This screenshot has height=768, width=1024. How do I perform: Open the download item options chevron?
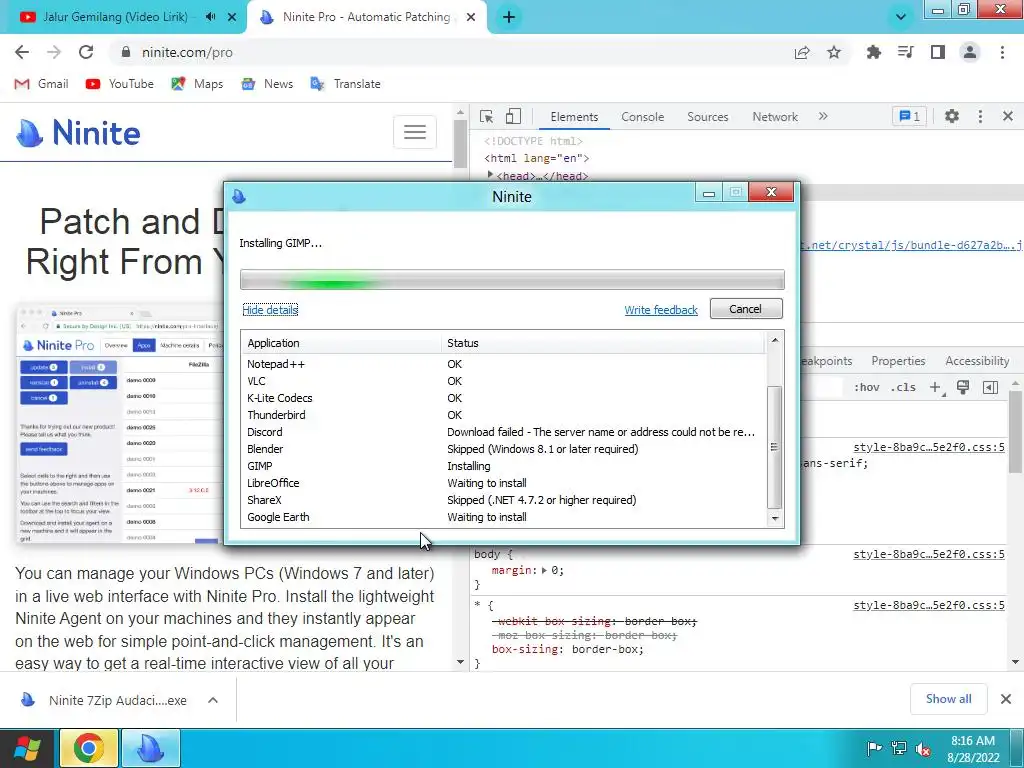click(213, 700)
